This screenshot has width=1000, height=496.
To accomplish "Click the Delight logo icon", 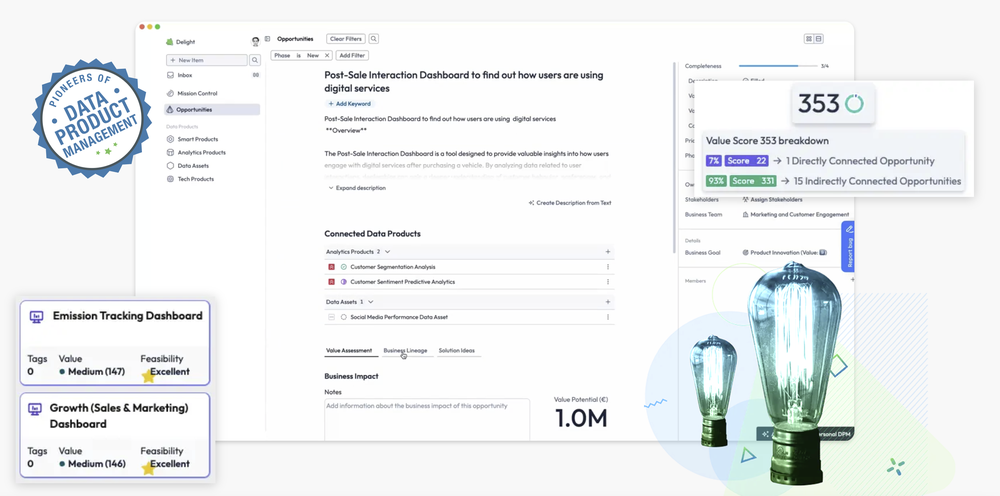I will tap(170, 41).
